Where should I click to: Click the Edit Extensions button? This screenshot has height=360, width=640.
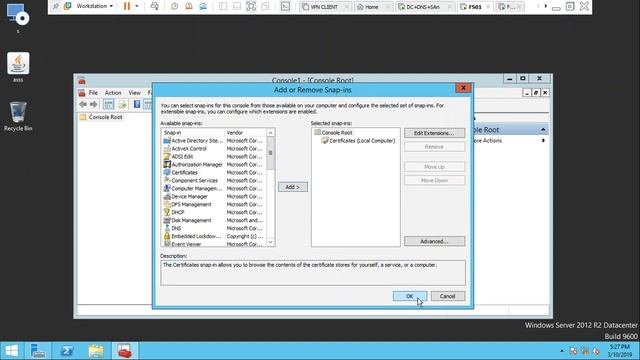pyautogui.click(x=434, y=133)
